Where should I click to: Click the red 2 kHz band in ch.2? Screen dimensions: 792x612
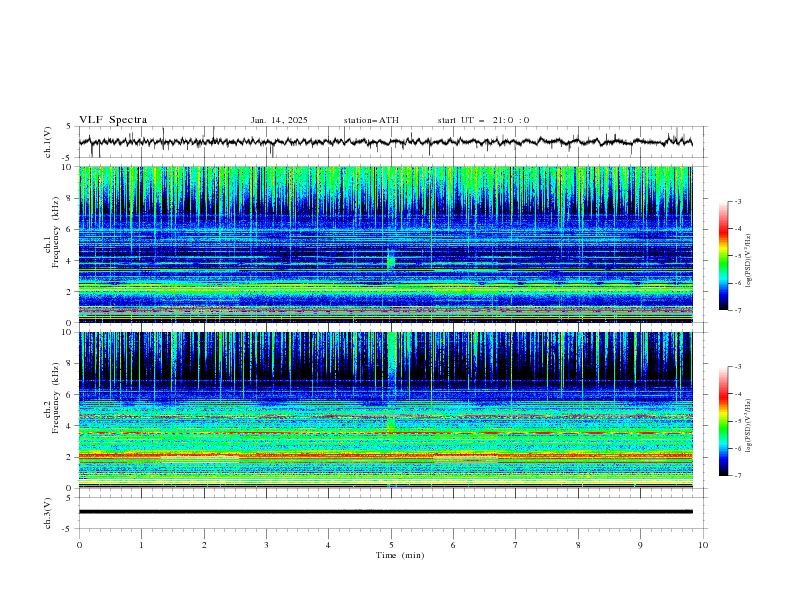(385, 455)
